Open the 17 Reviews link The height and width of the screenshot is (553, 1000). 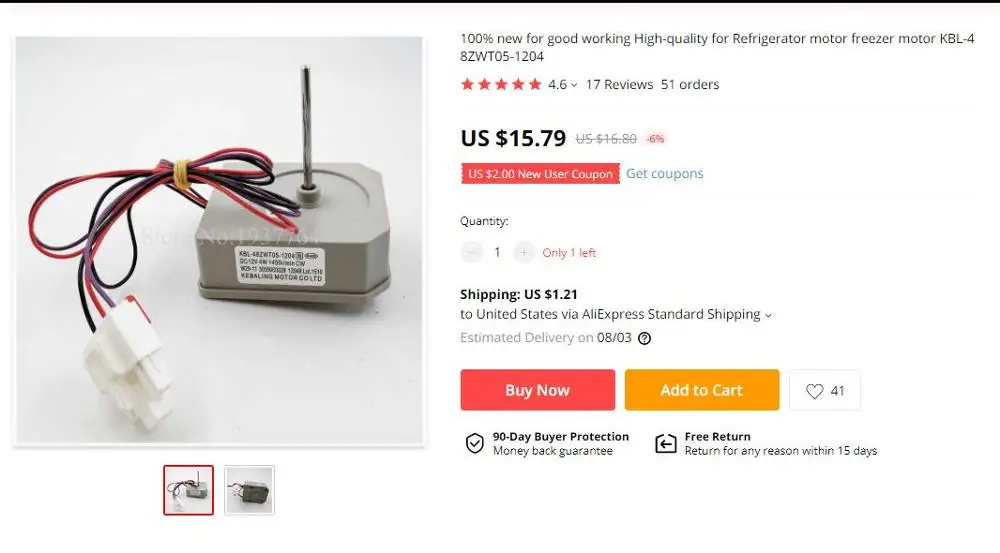[619, 84]
